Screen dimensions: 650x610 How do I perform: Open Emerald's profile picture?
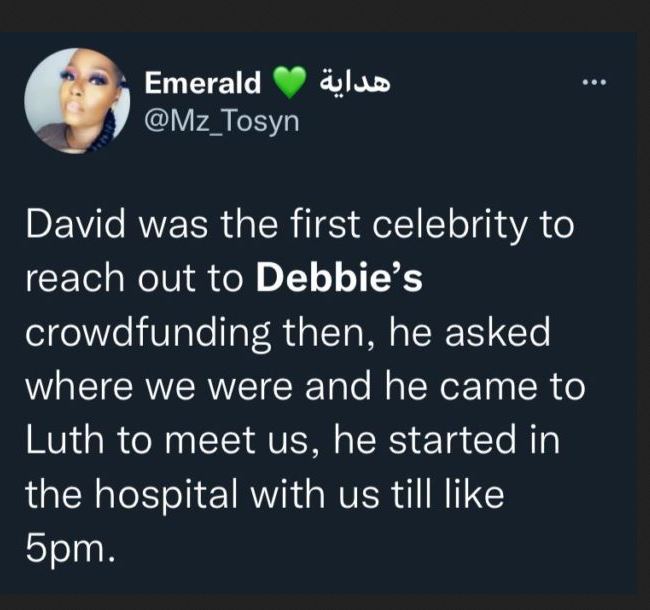pos(77,100)
